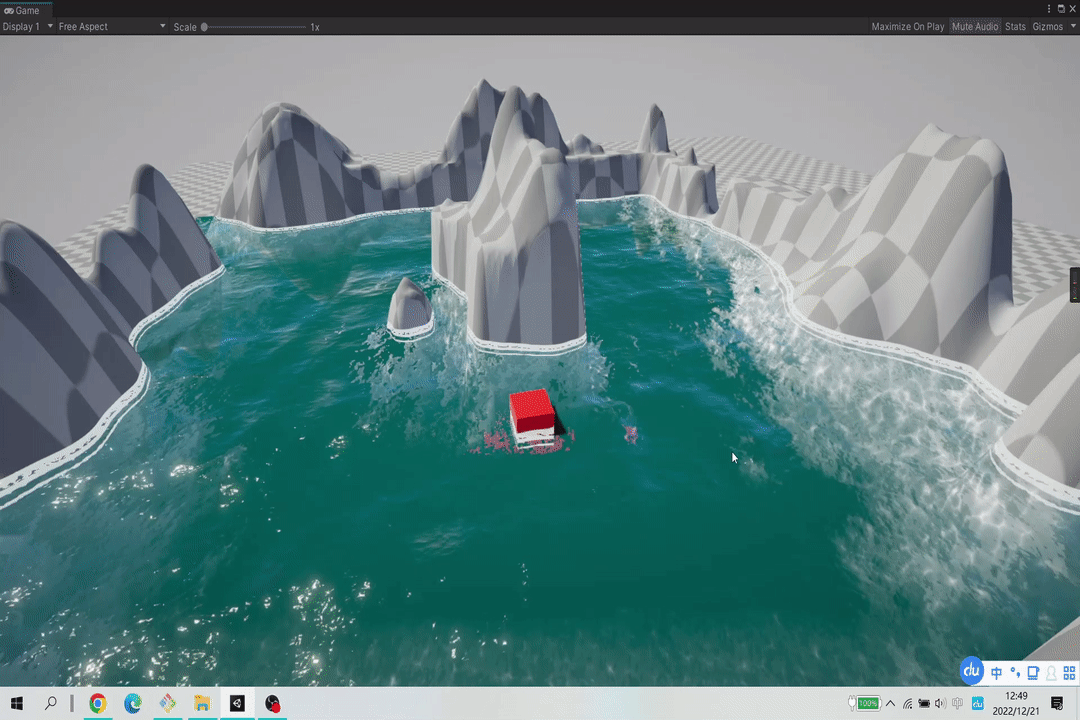Open the Windows notification center icon
The image size is (1080, 720).
pyautogui.click(x=1058, y=704)
